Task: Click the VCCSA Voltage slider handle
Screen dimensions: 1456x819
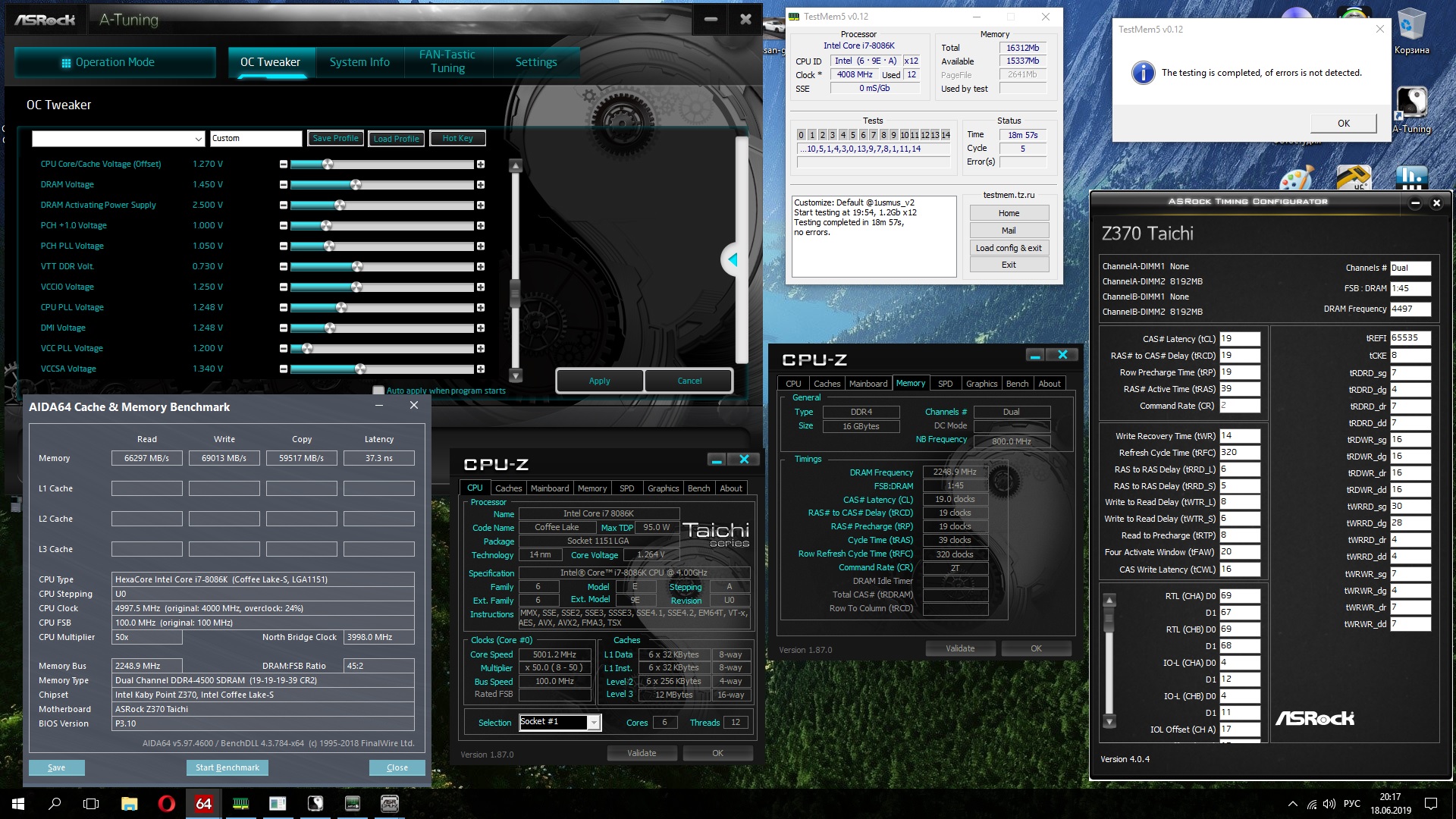Action: point(360,369)
